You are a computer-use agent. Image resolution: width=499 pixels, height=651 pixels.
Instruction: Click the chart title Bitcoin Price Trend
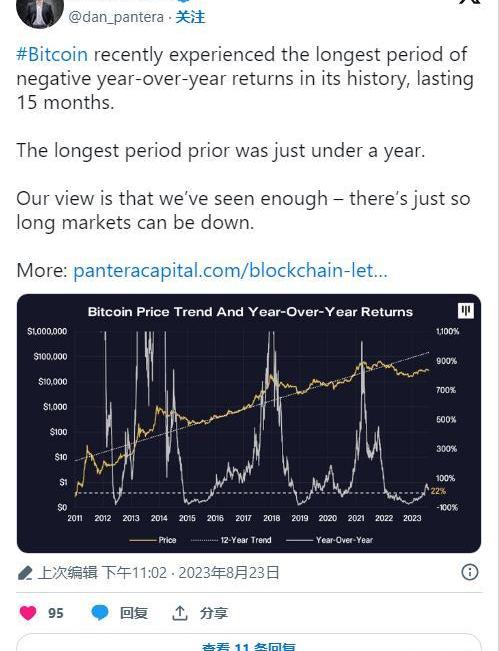(x=250, y=312)
